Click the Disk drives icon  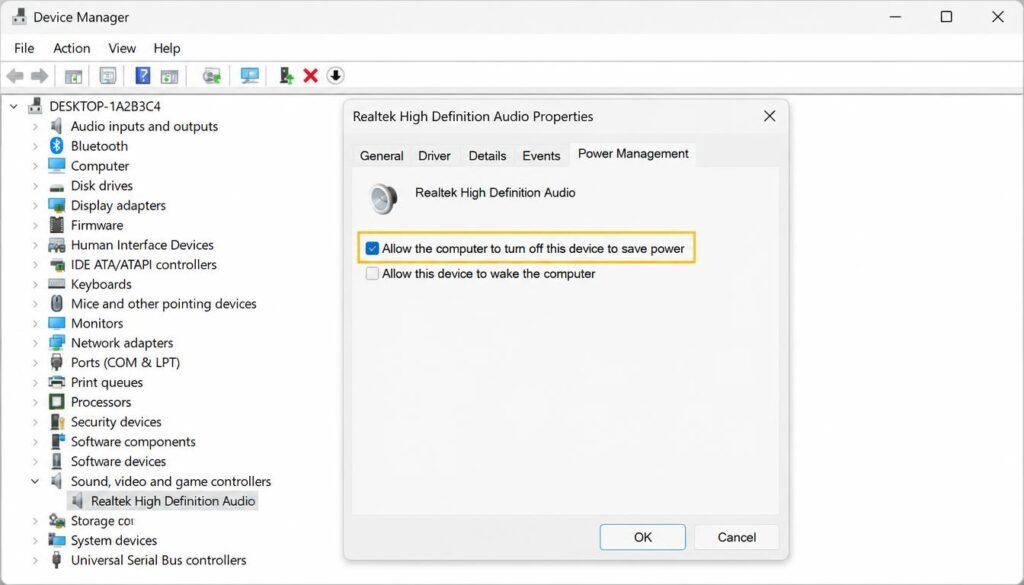tap(57, 187)
